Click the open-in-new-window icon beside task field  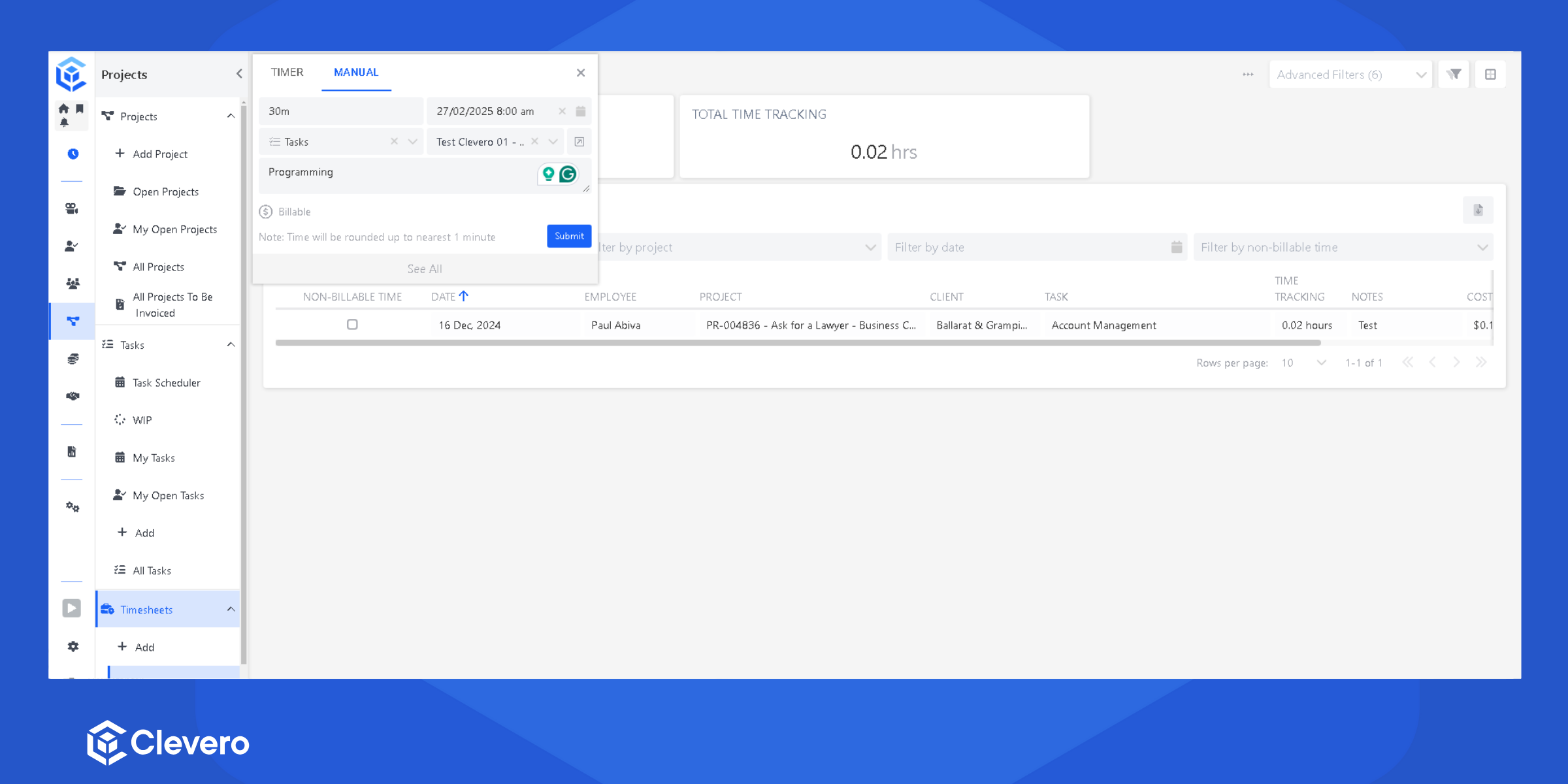[579, 142]
